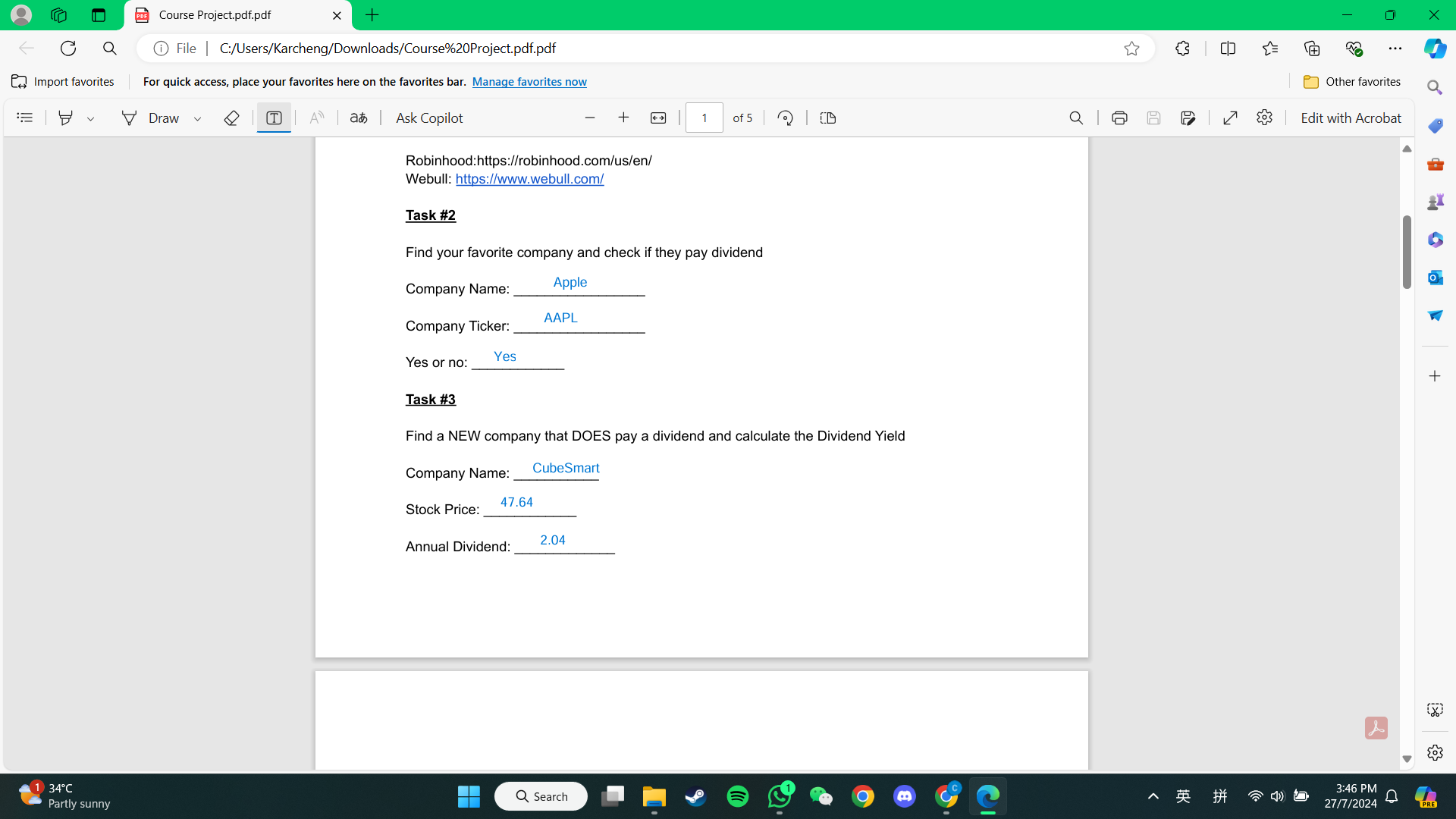Add a sidebar app with plus
Image resolution: width=1456 pixels, height=819 pixels.
click(1435, 376)
